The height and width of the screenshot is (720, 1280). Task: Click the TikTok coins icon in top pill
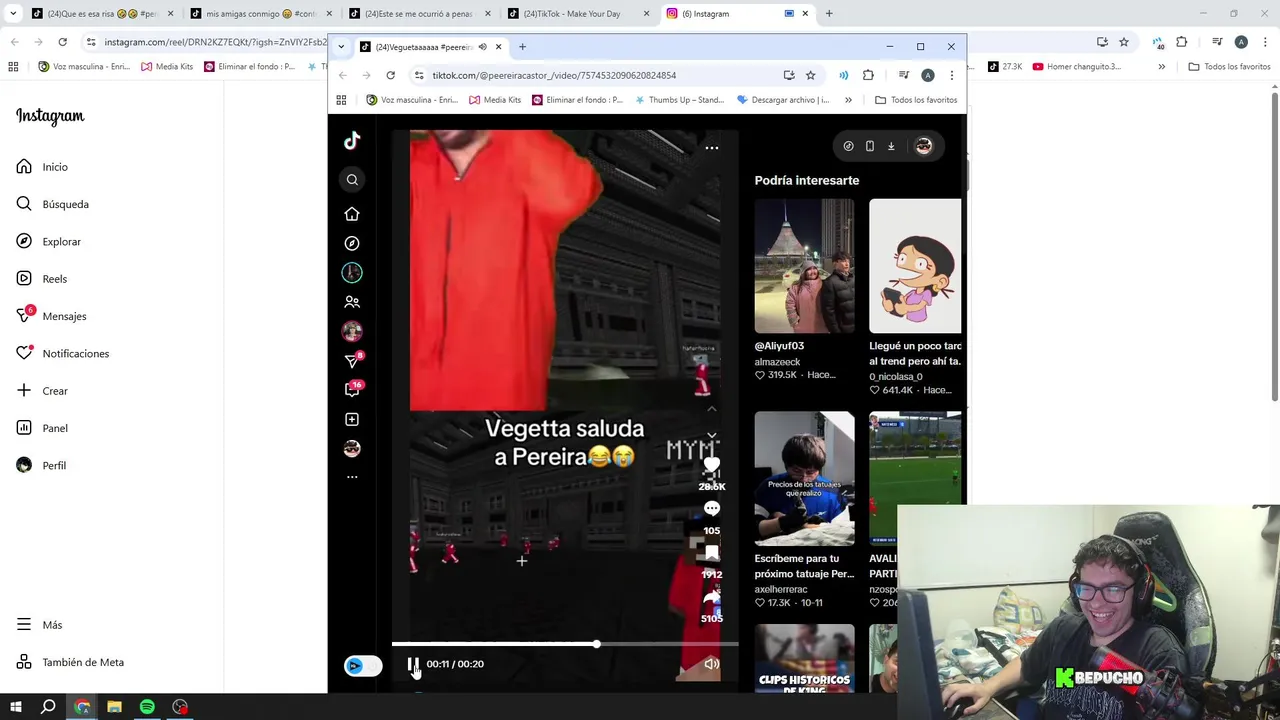(848, 146)
